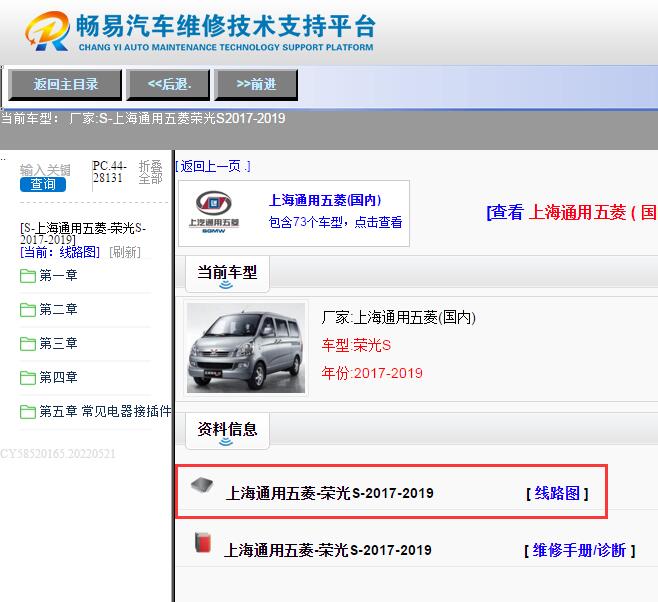Click the 畅易 platform logo icon
Image resolution: width=658 pixels, height=602 pixels.
coord(47,31)
